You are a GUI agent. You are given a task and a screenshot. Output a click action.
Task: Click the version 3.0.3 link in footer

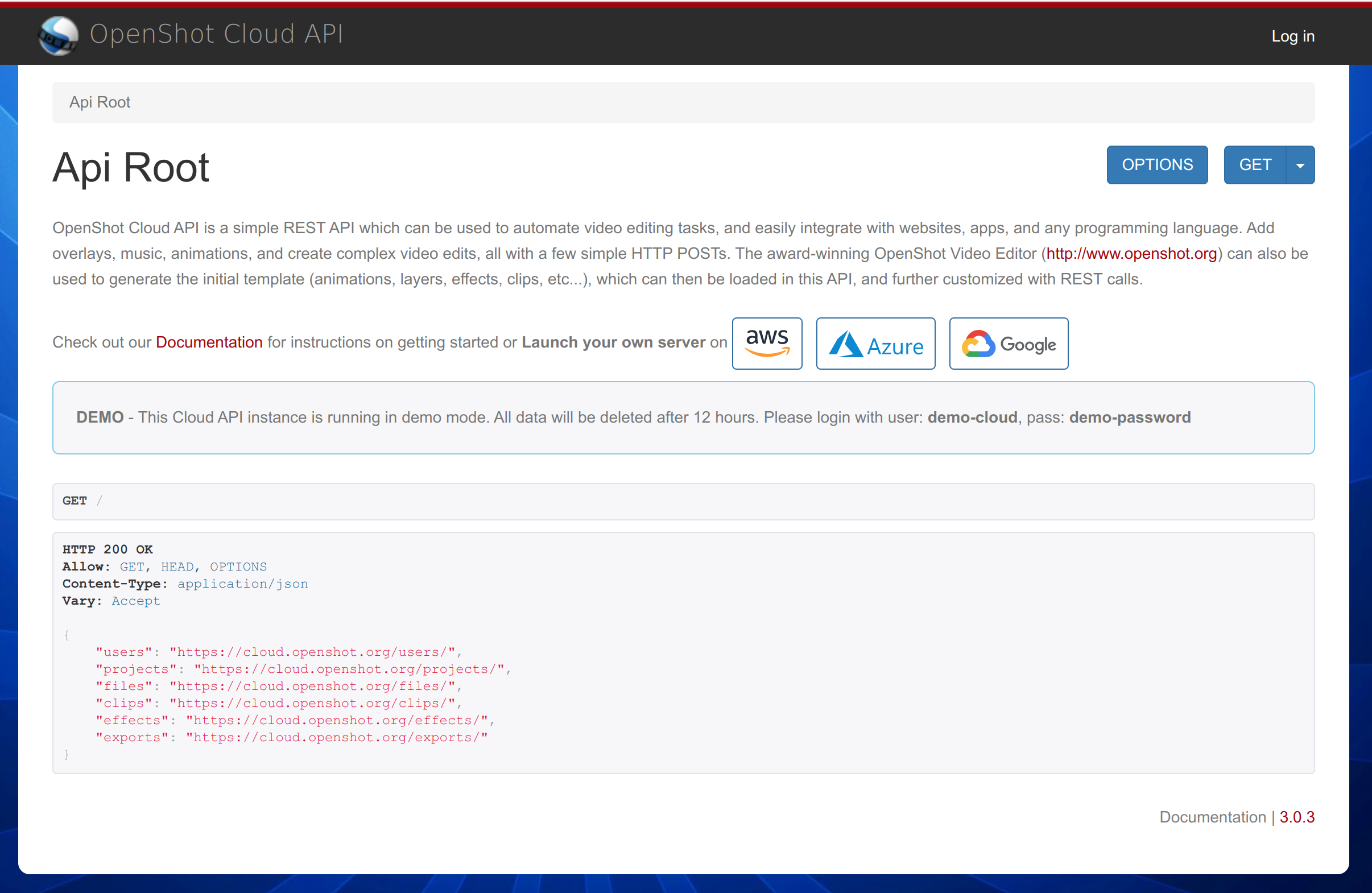[1297, 817]
